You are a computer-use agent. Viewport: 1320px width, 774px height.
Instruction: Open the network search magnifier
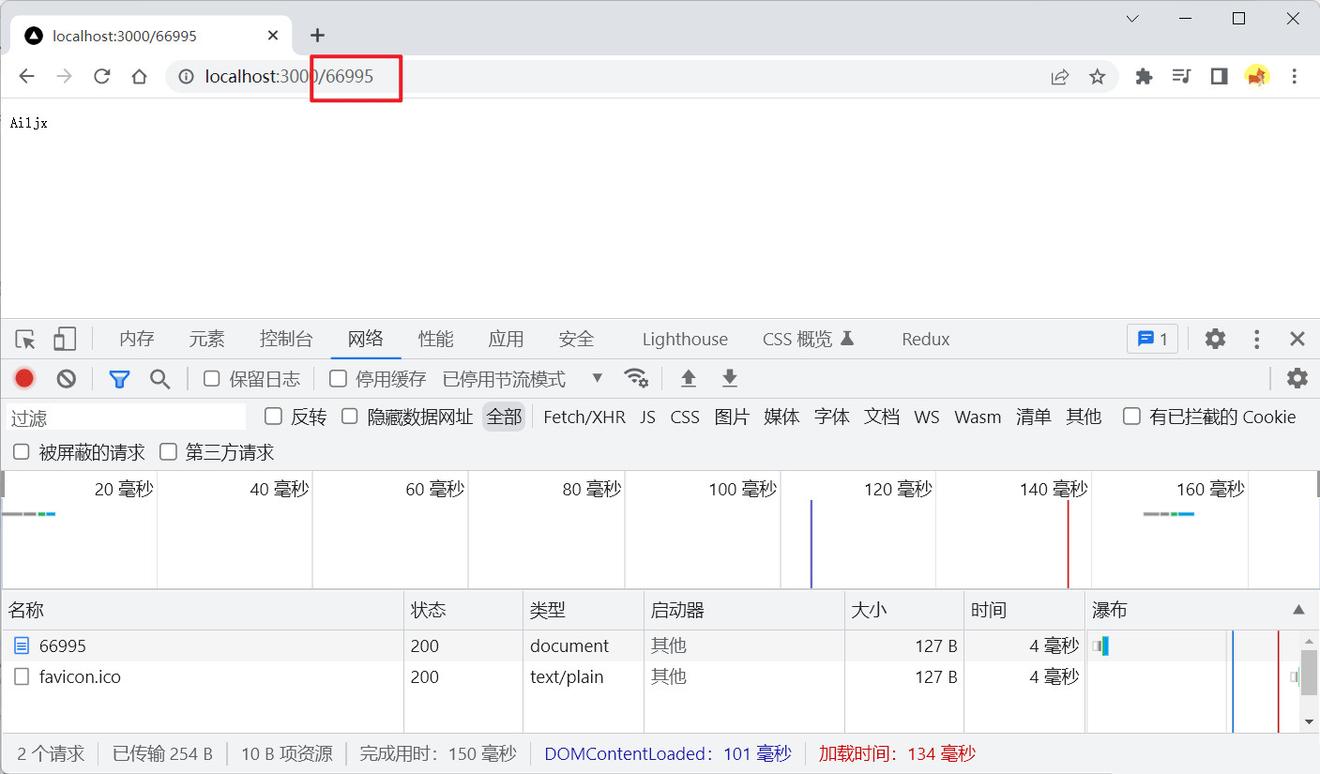(160, 378)
